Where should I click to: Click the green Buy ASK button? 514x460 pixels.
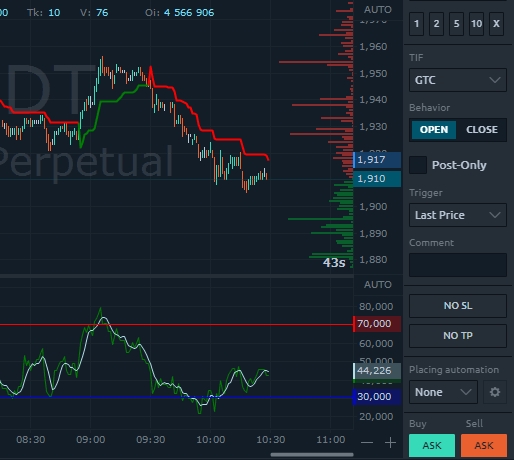coord(432,445)
